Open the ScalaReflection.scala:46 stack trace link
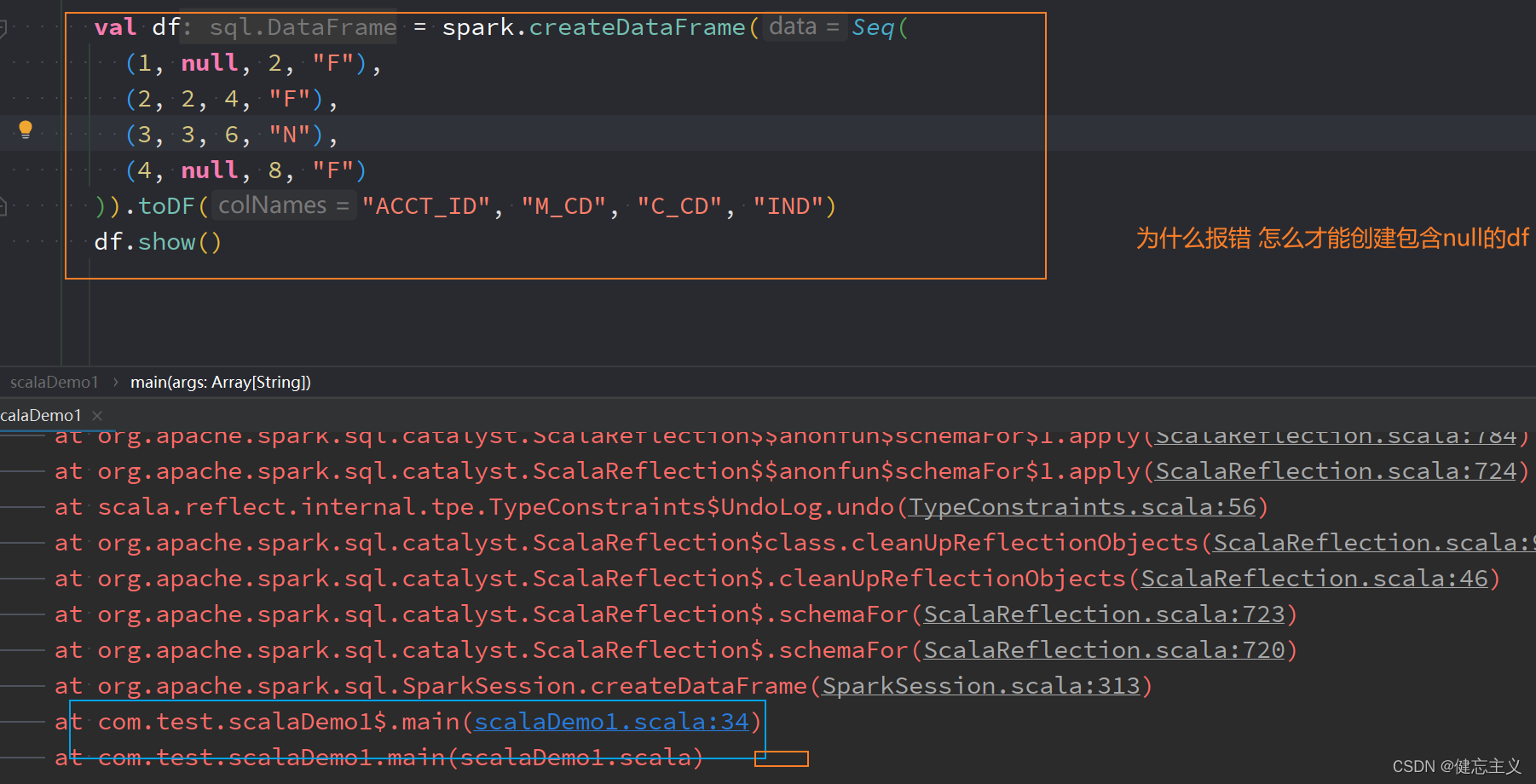The height and width of the screenshot is (784, 1536). [1313, 578]
